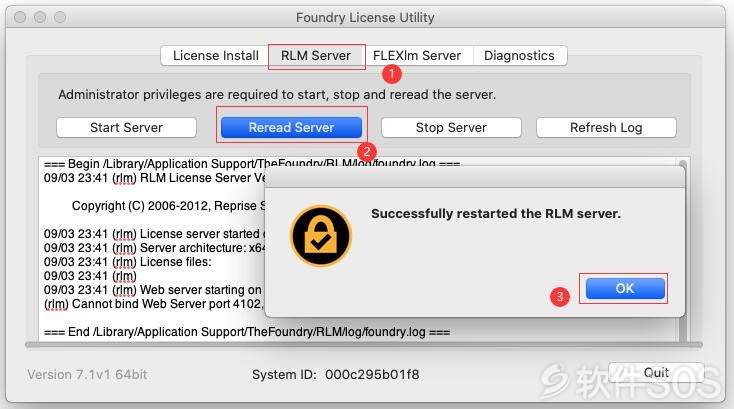Click the padlock checkmark icon in dialog
Viewport: 734px width, 409px height.
(321, 235)
